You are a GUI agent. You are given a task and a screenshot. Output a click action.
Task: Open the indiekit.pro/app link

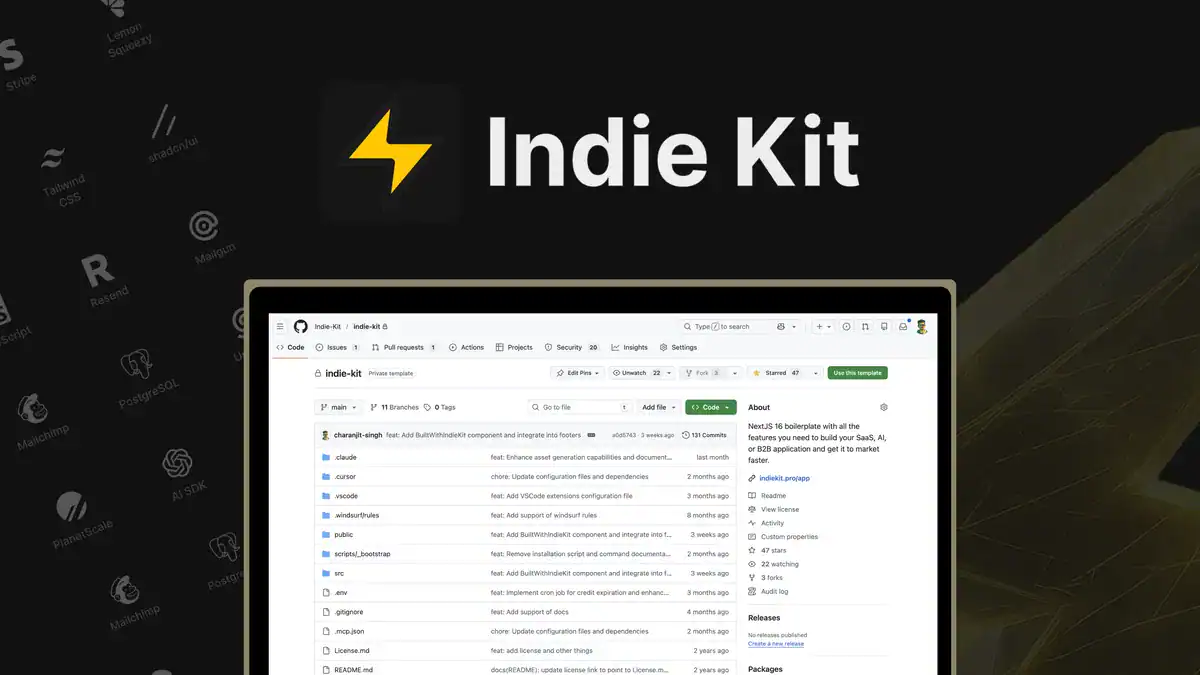pyautogui.click(x=784, y=478)
